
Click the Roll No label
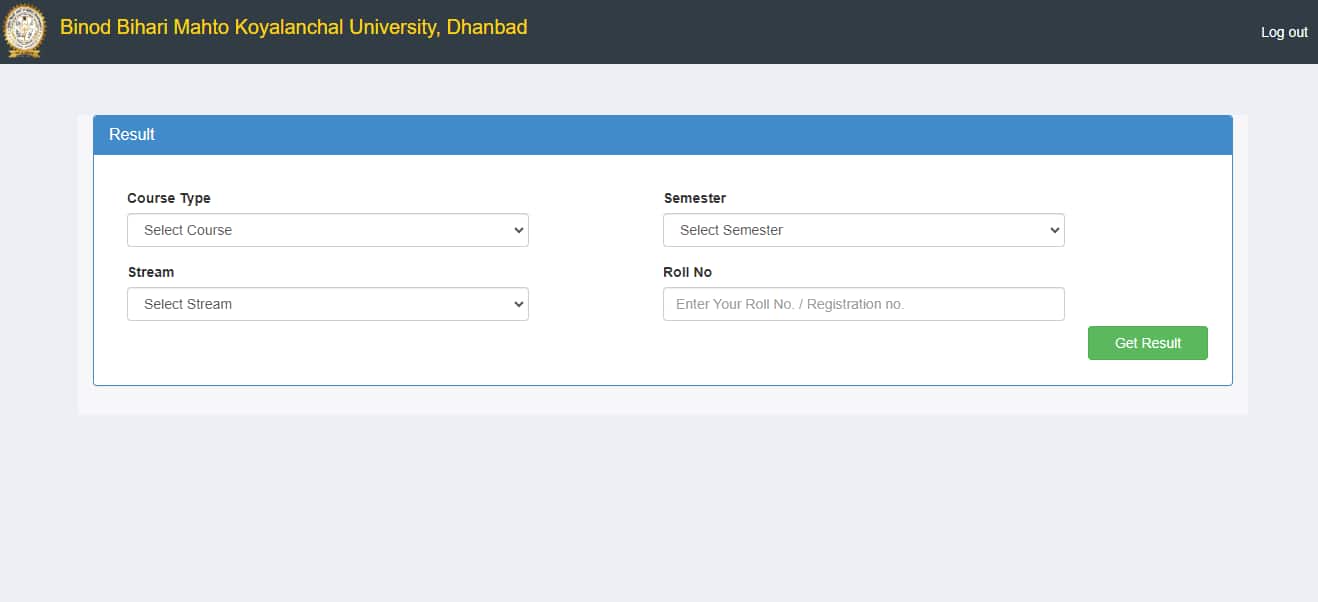(x=688, y=272)
